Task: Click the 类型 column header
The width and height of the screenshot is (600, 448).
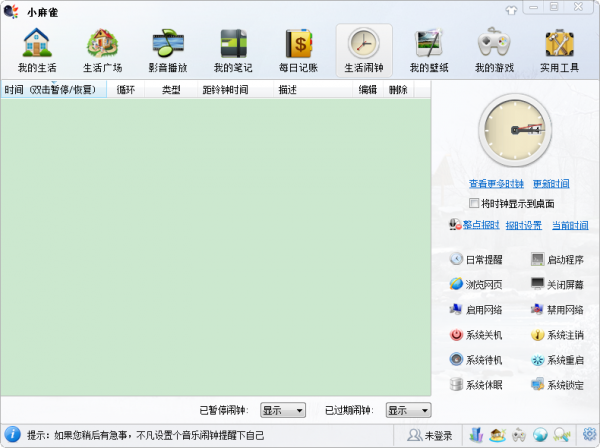Action: coord(171,90)
